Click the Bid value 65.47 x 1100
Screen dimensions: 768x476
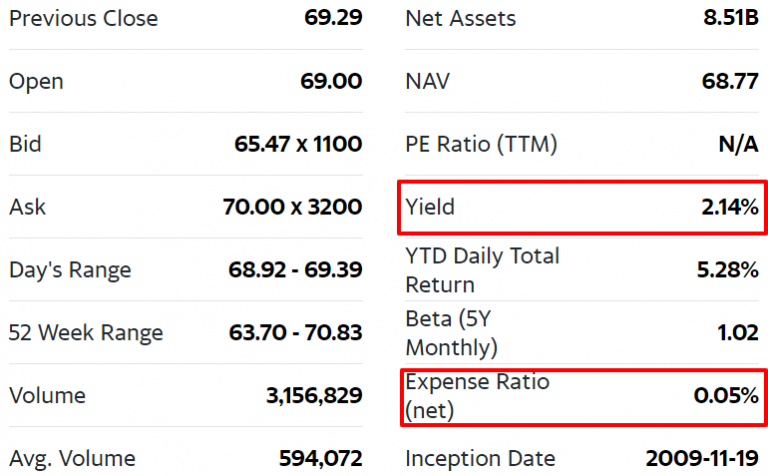[x=298, y=144]
